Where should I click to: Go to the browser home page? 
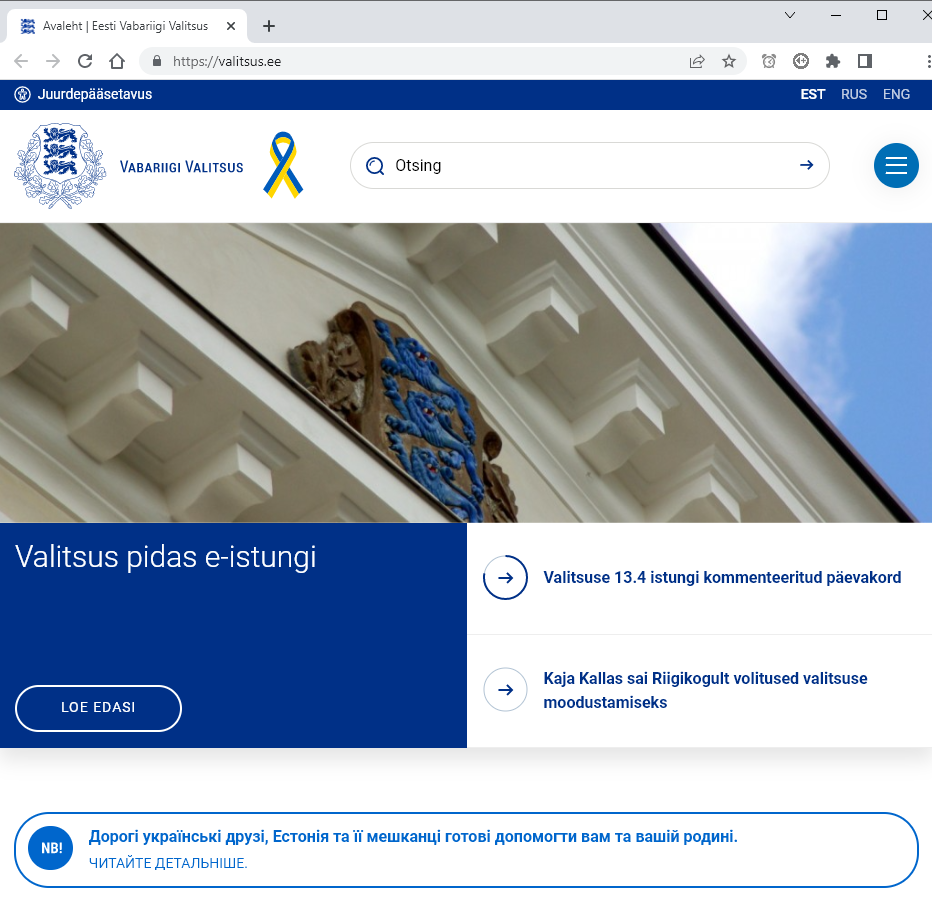click(x=117, y=61)
